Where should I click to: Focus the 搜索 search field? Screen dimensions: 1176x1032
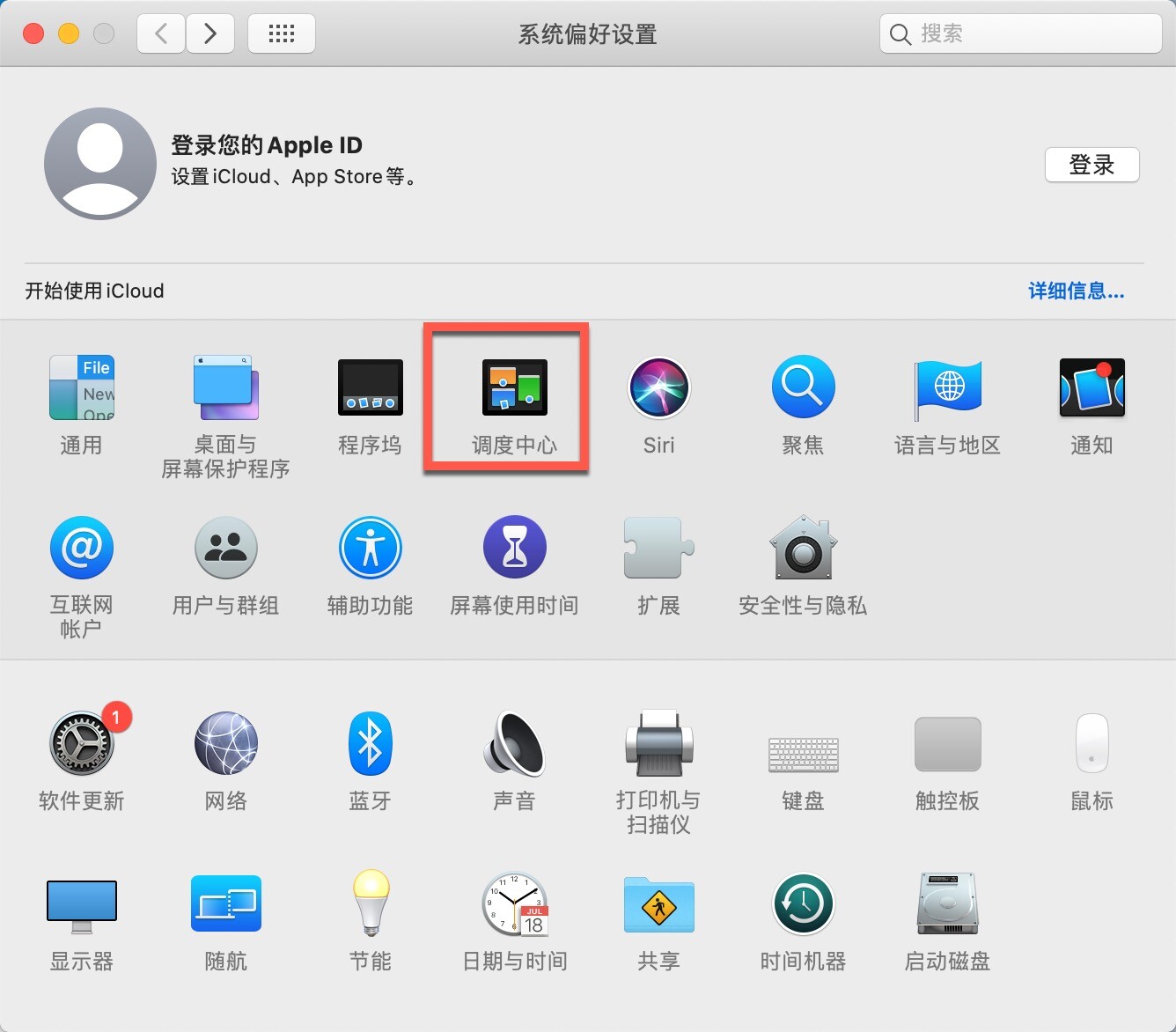[1021, 34]
